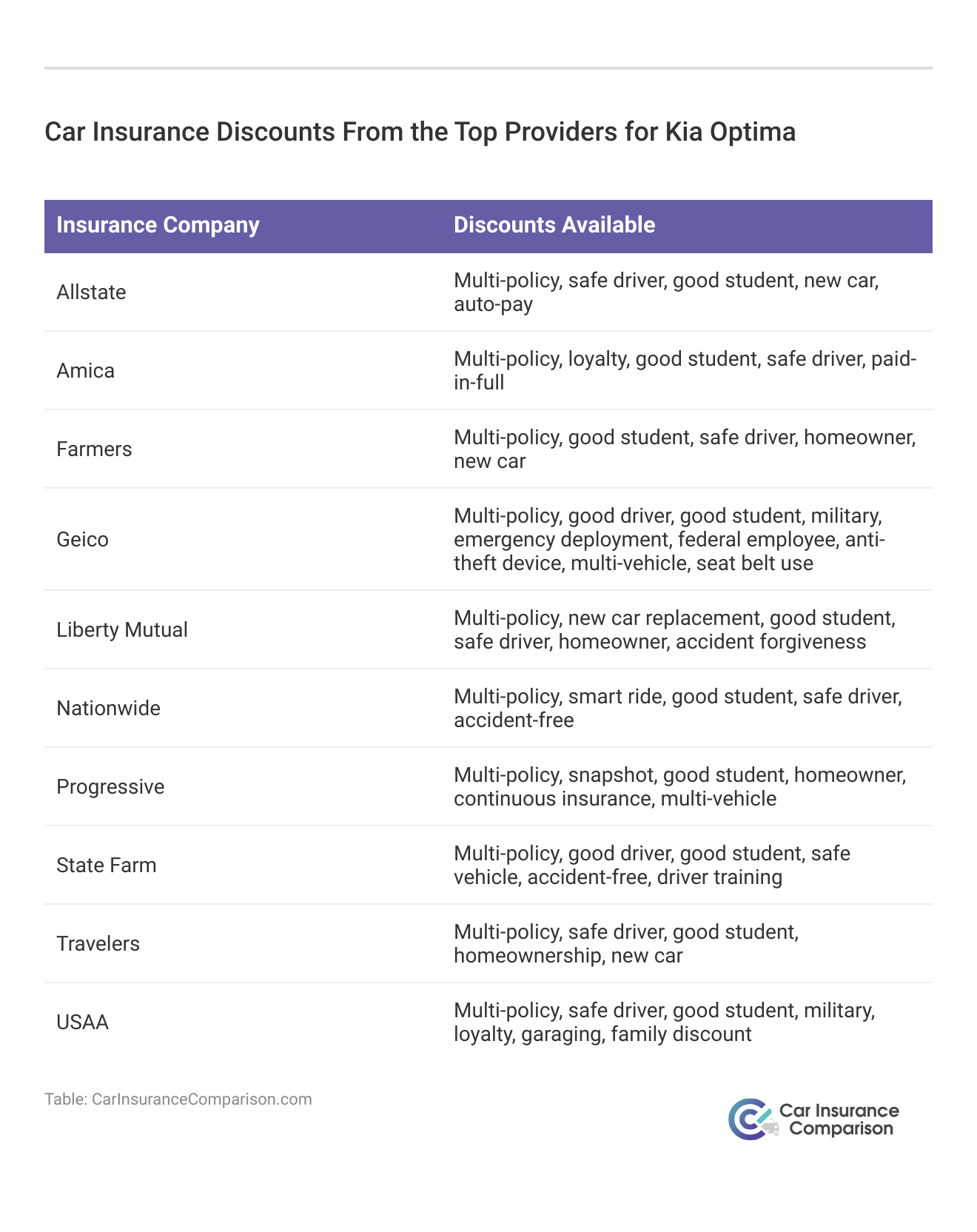Click the Nationwide company name
Image resolution: width=977 pixels, height=1232 pixels.
pyautogui.click(x=108, y=708)
